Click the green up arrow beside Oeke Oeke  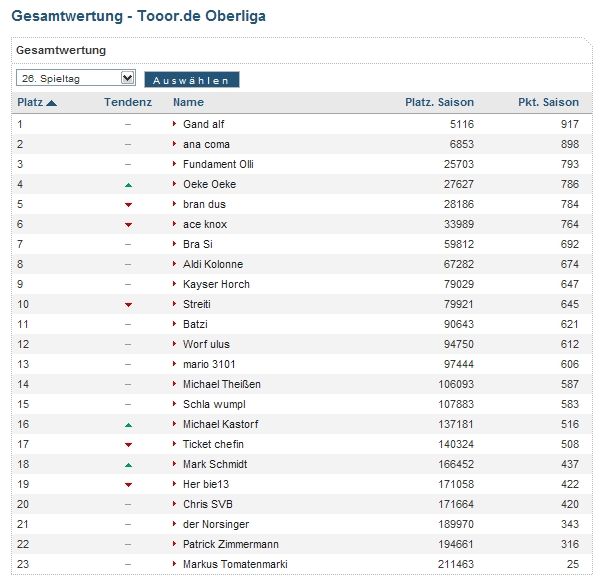click(x=128, y=185)
